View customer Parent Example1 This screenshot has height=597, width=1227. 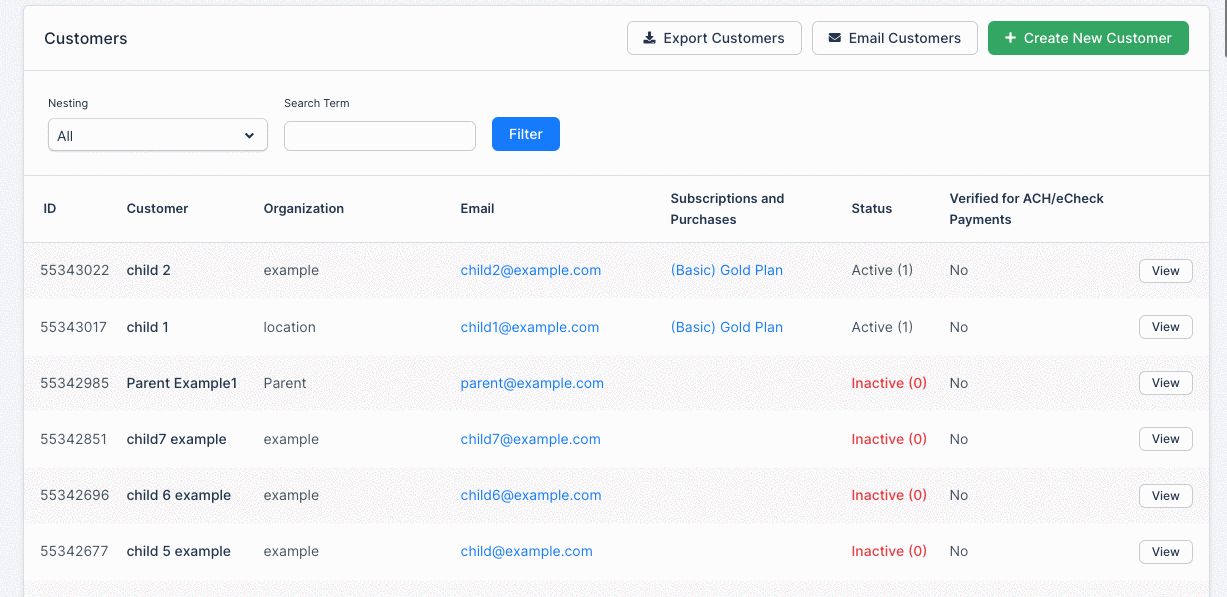1166,383
